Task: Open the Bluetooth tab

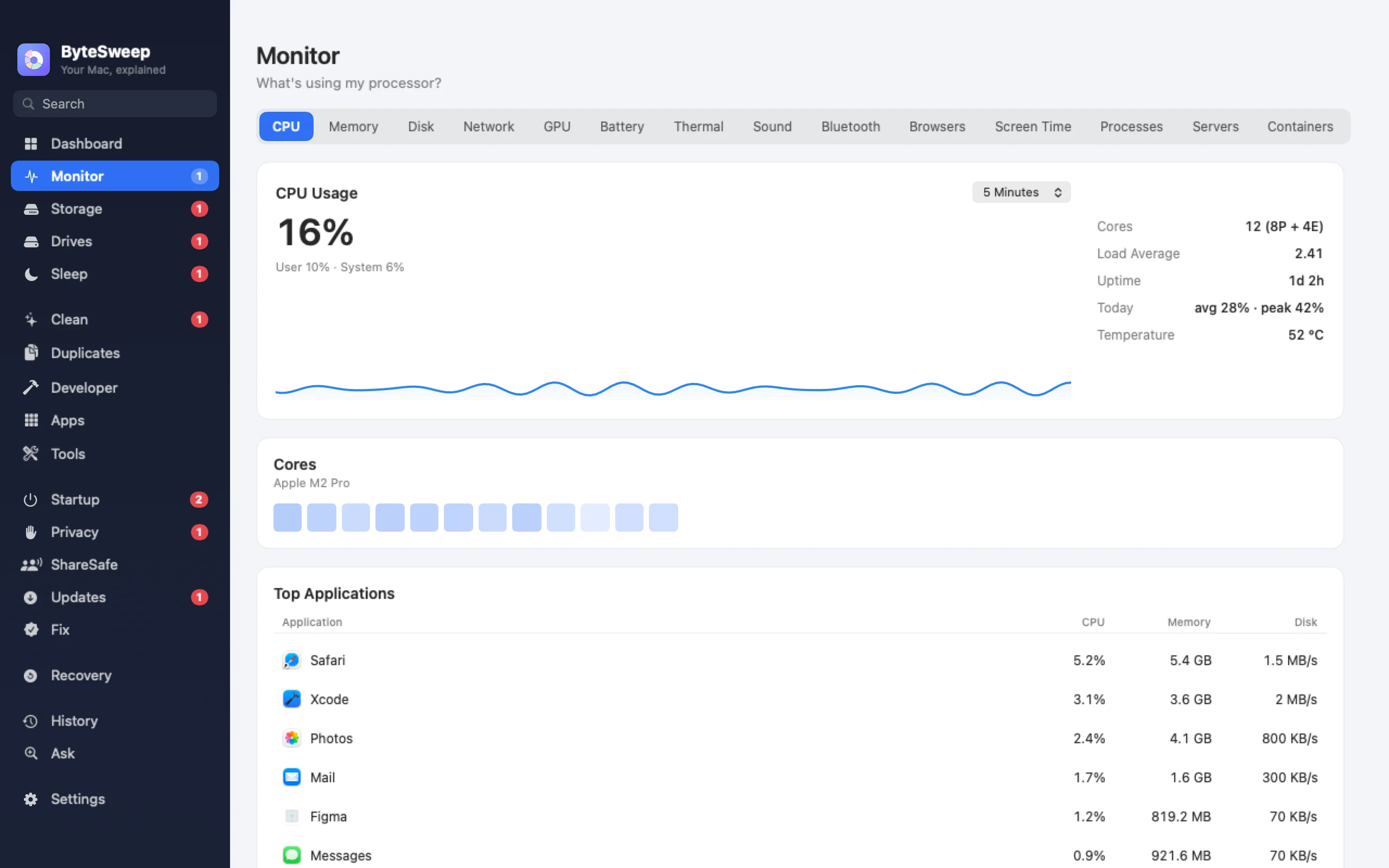Action: click(850, 126)
